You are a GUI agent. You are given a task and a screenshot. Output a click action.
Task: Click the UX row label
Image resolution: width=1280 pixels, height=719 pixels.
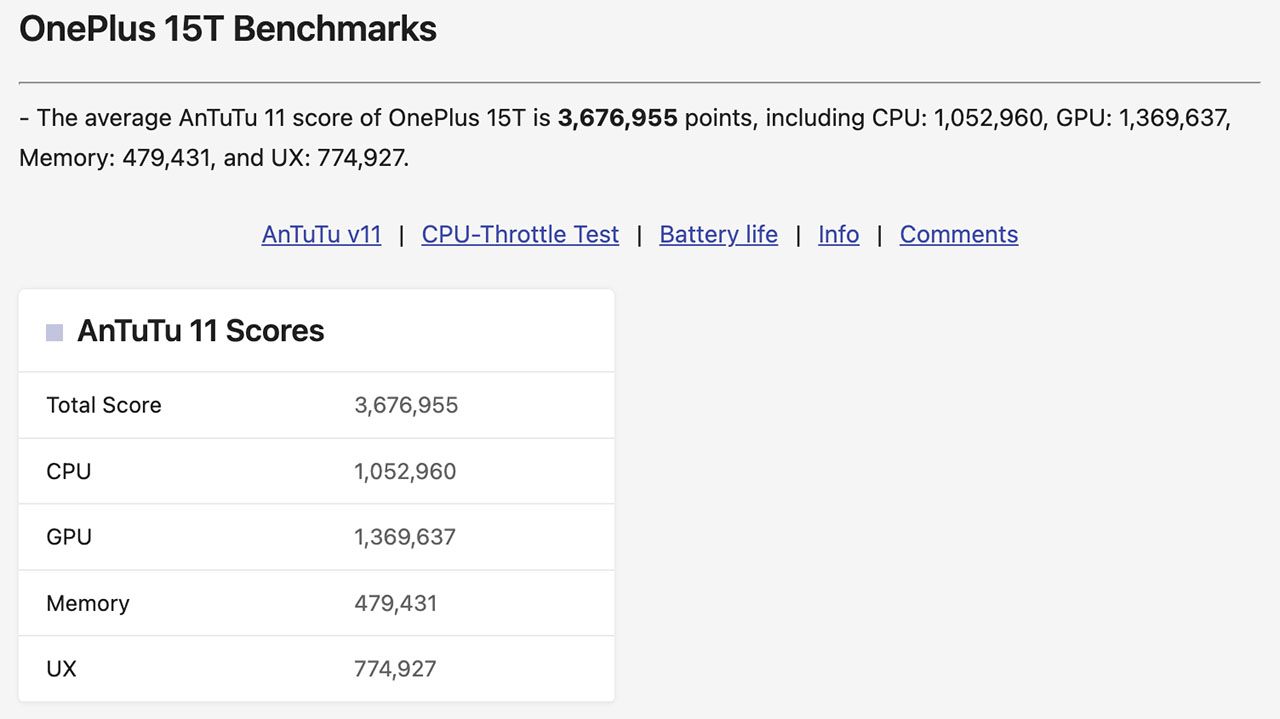(61, 669)
